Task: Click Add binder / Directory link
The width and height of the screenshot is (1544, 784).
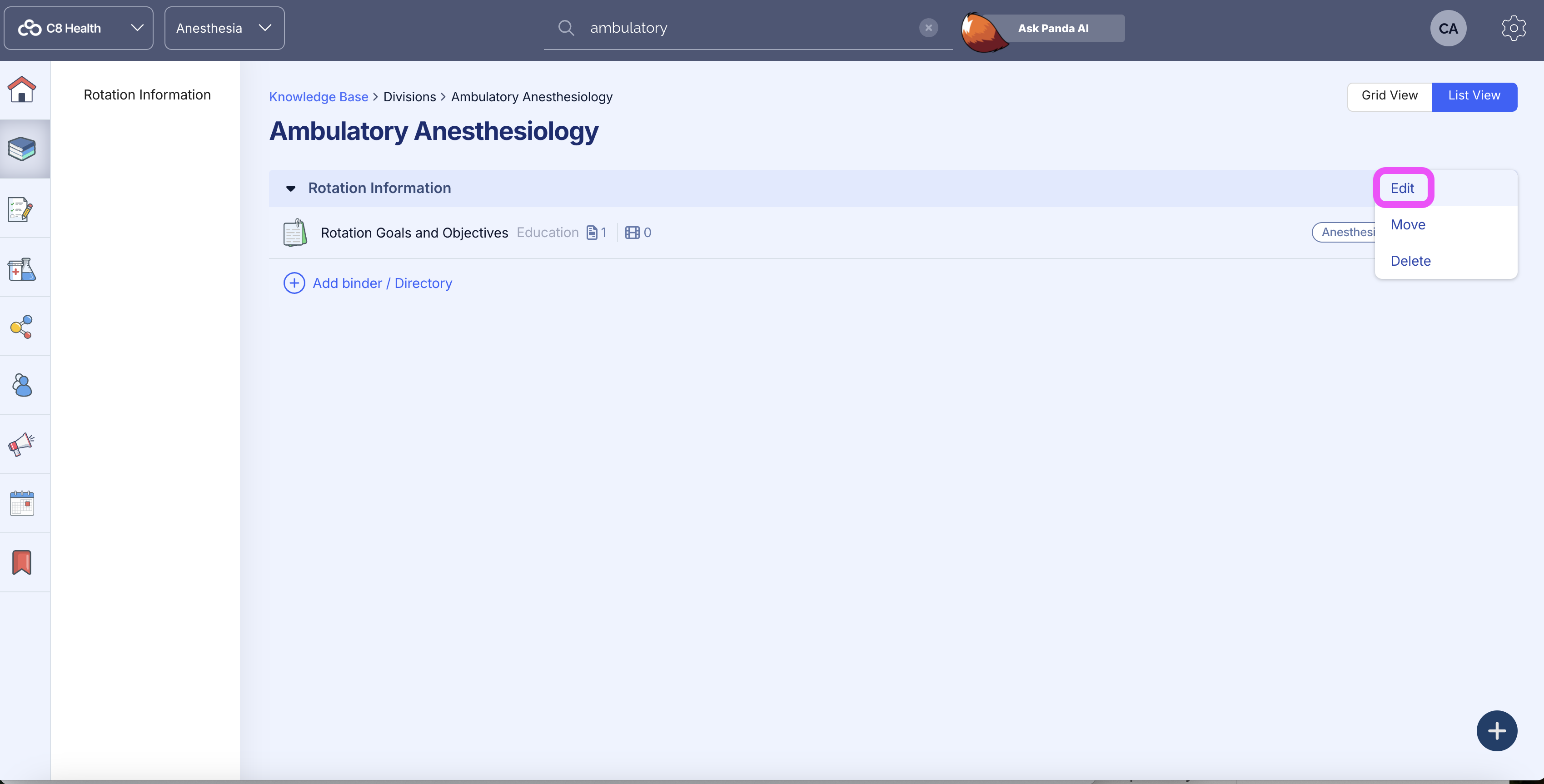Action: coord(382,283)
